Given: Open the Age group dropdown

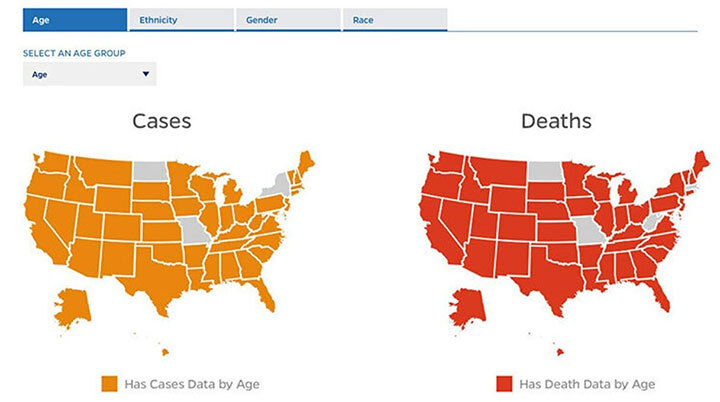Looking at the screenshot, I should point(90,74).
